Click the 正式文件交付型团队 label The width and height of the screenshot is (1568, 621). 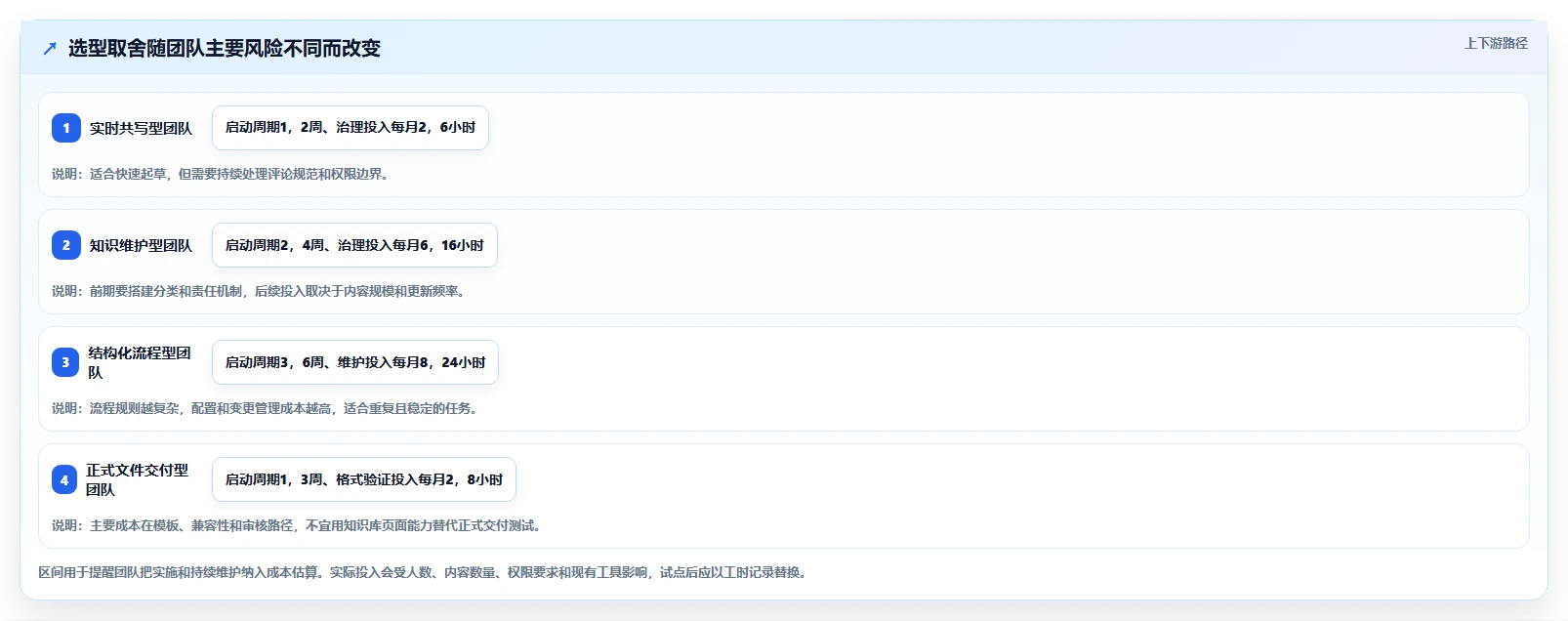138,479
